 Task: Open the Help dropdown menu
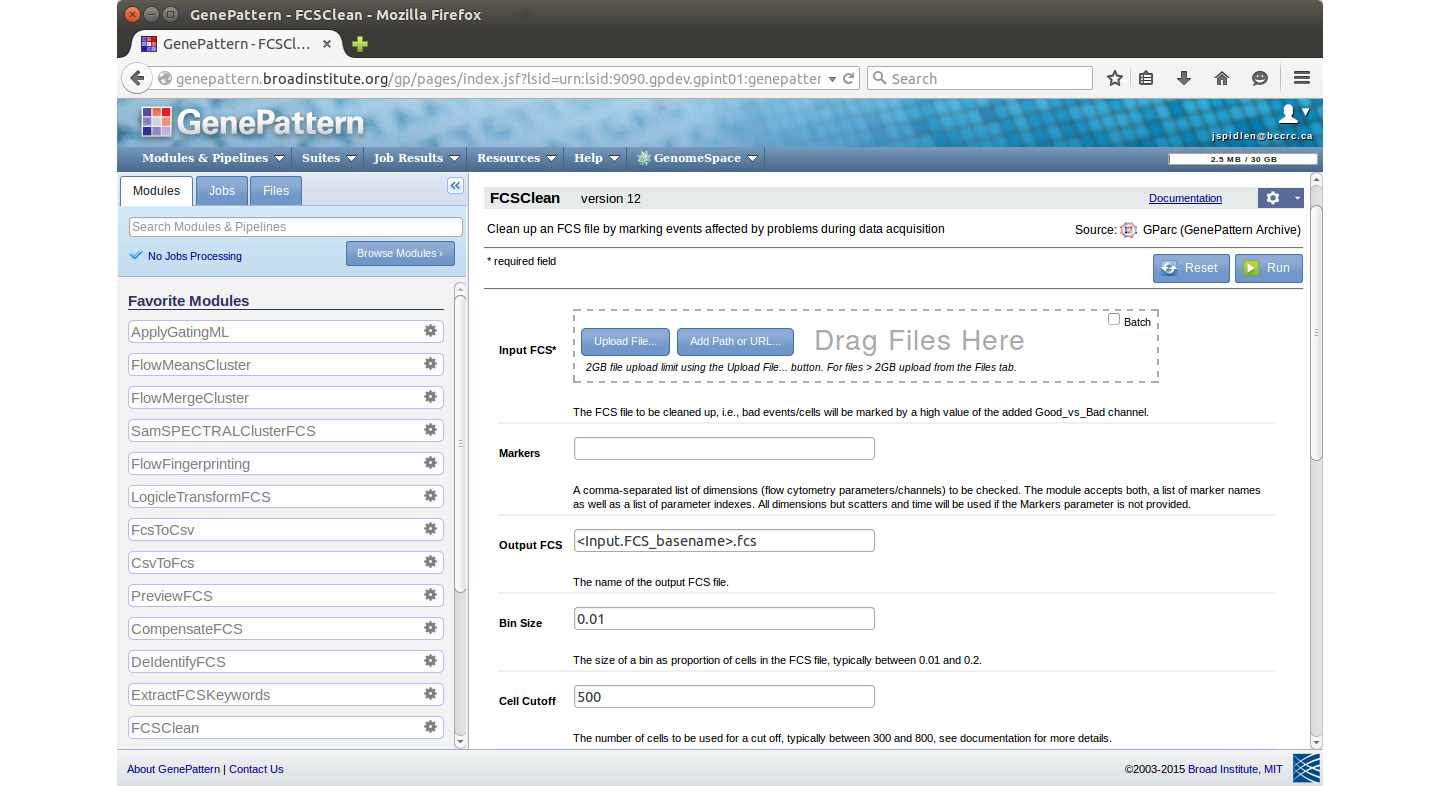pyautogui.click(x=596, y=158)
